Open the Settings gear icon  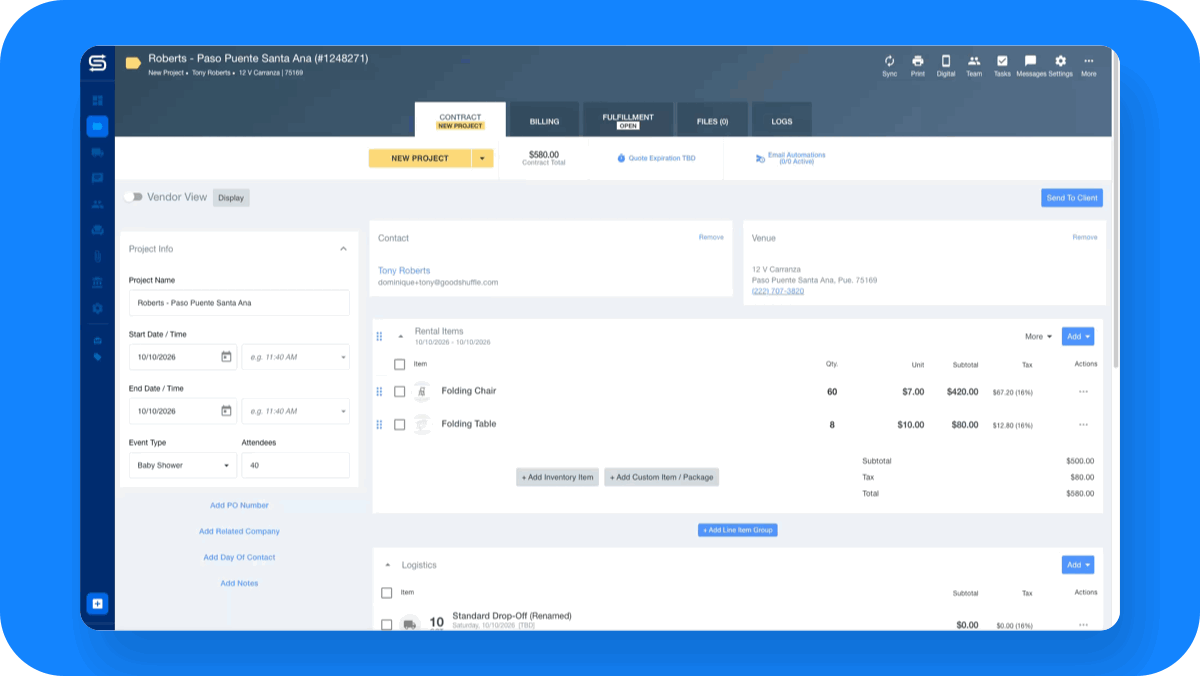coord(1060,61)
